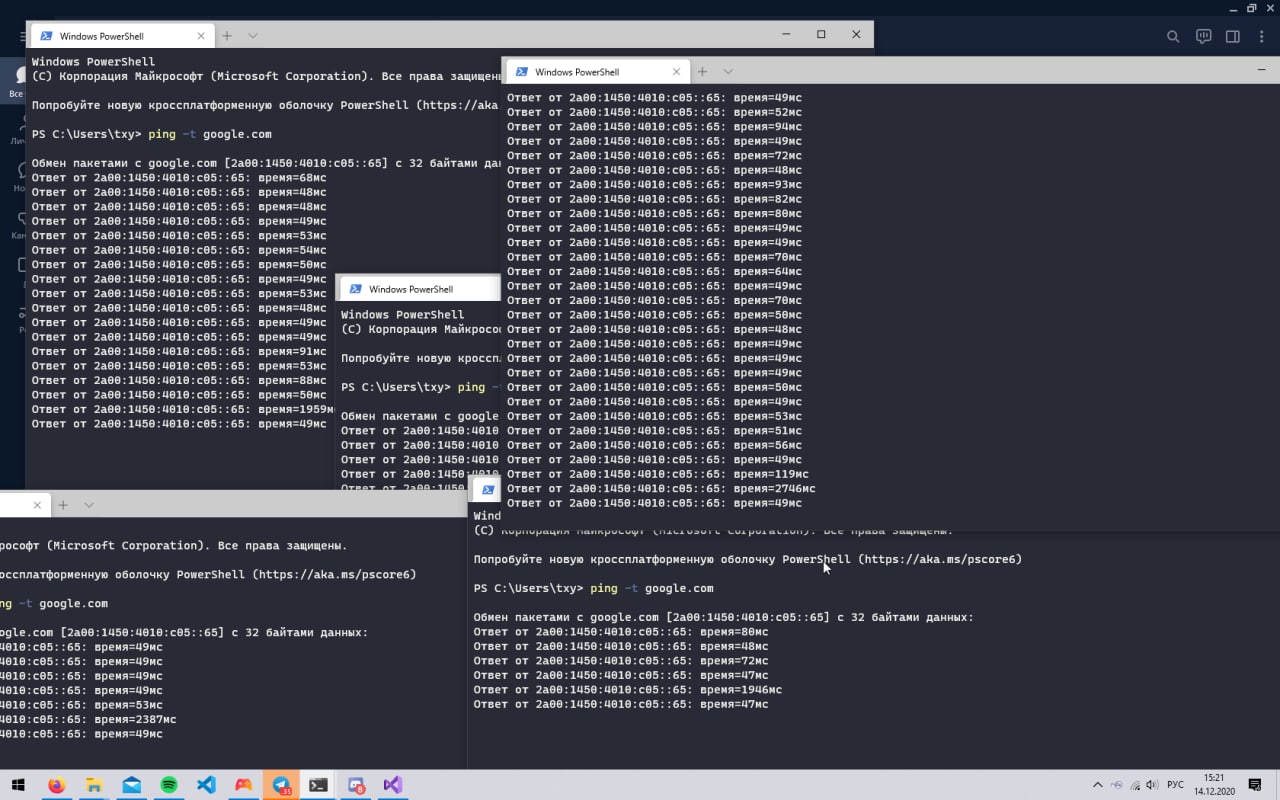Toggle the side panel icon in the background app
1280x800 pixels.
[1233, 37]
